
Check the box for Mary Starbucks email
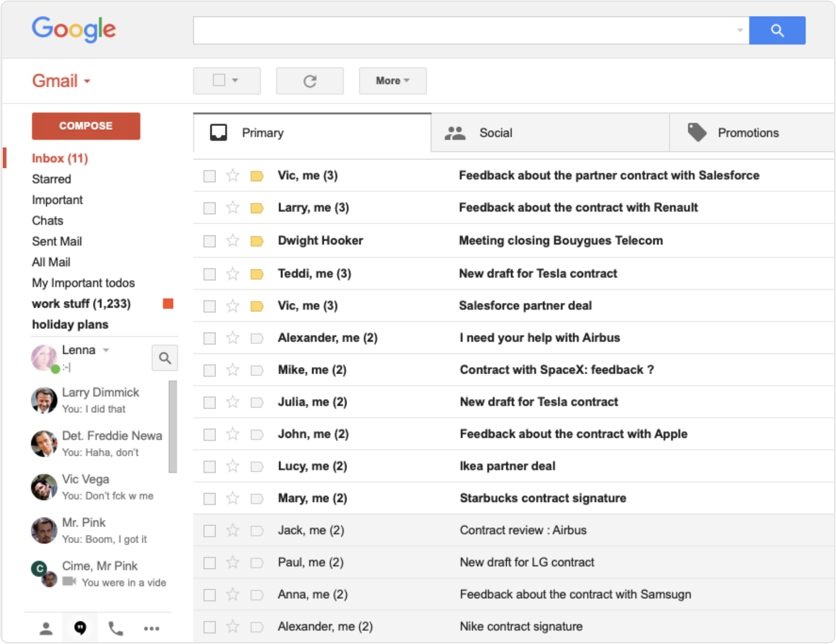click(210, 498)
